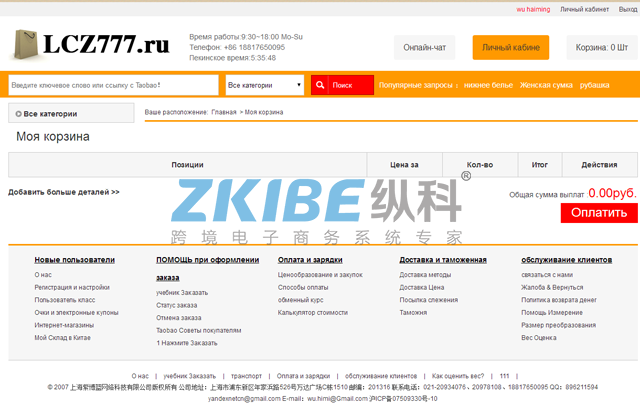Open обменный курс link
The height and width of the screenshot is (415, 640).
300,300
